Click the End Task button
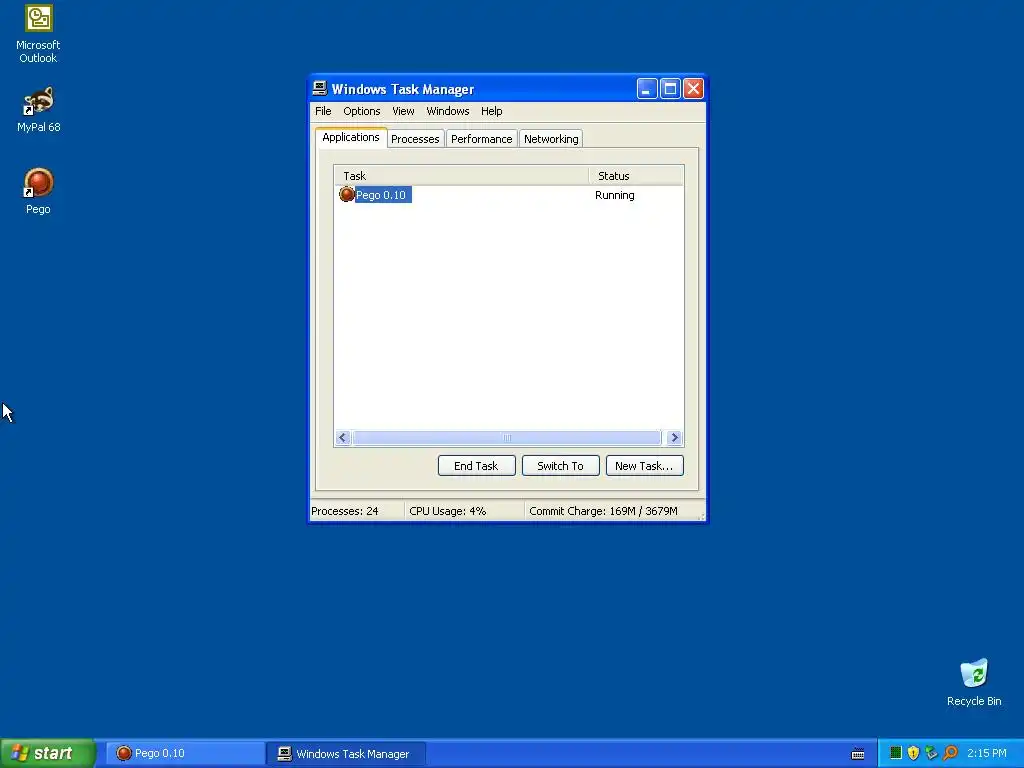The image size is (1024, 768). (x=476, y=466)
